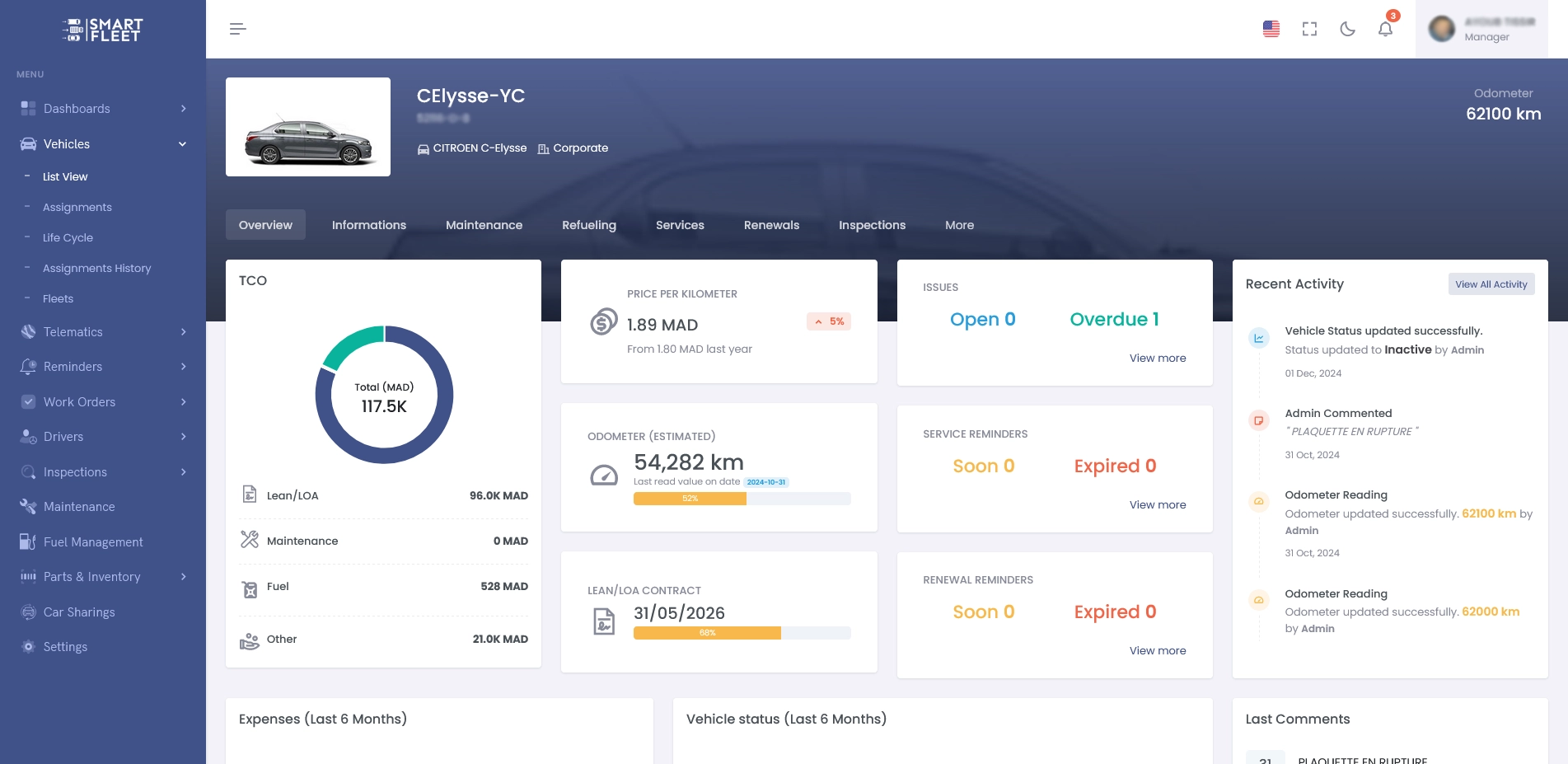Toggle dark mode with moon icon
Image resolution: width=1568 pixels, height=764 pixels.
(x=1347, y=29)
